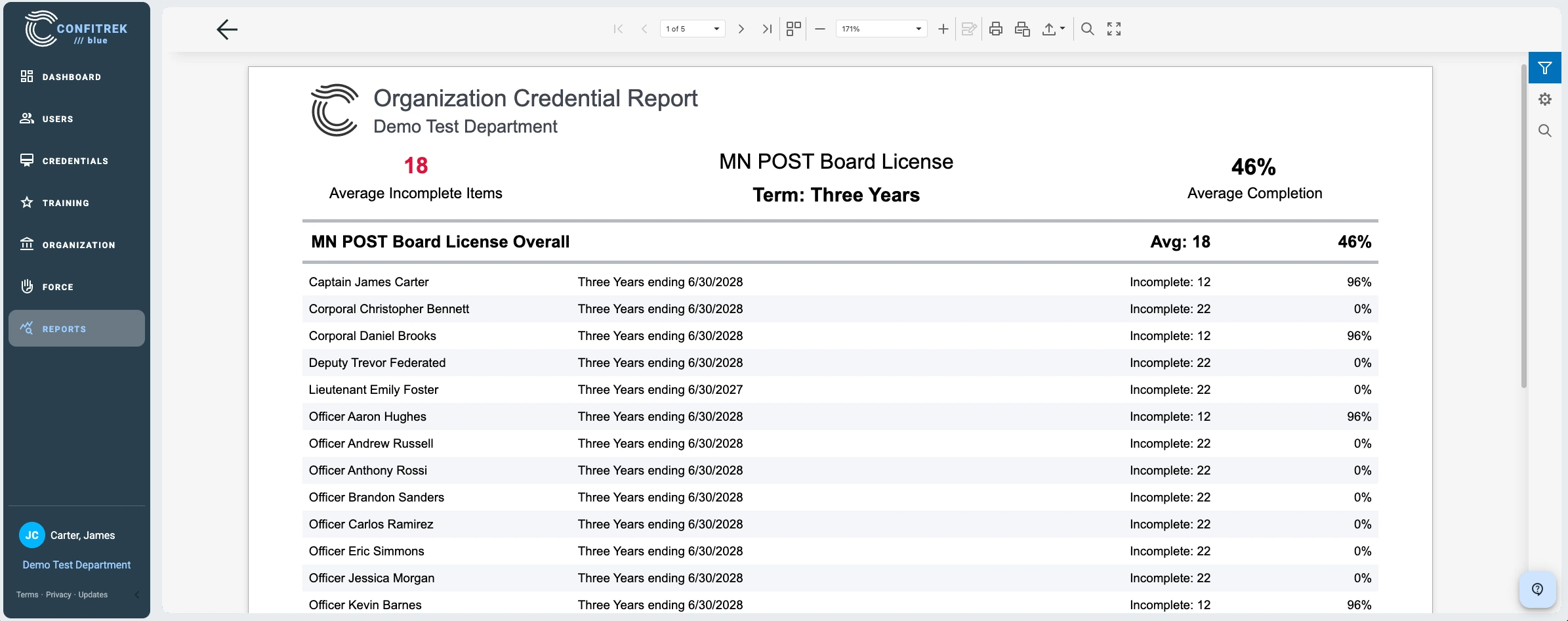Go back using the arrow icon
The width and height of the screenshot is (1568, 621).
point(227,30)
